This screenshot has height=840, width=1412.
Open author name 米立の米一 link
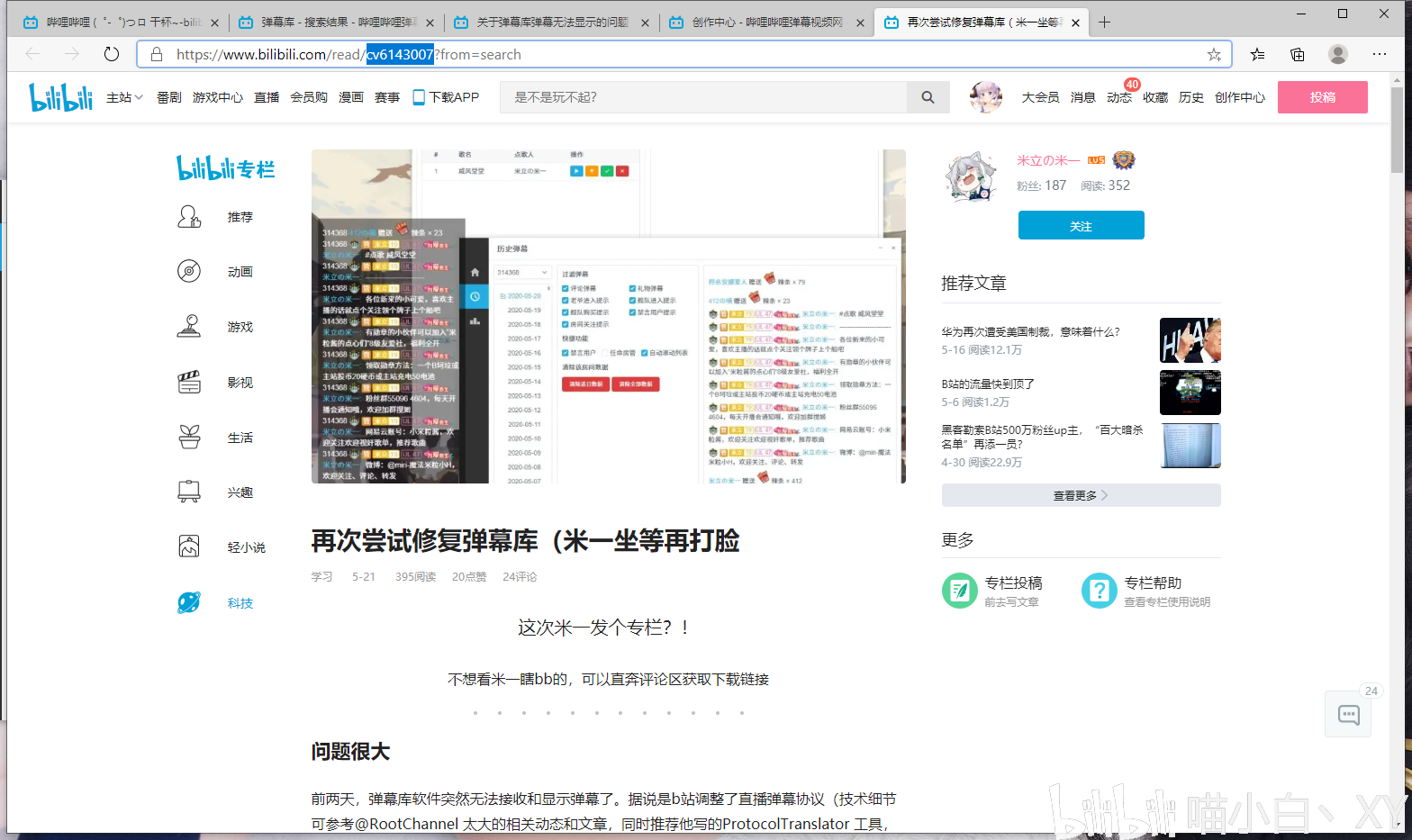tap(1048, 160)
